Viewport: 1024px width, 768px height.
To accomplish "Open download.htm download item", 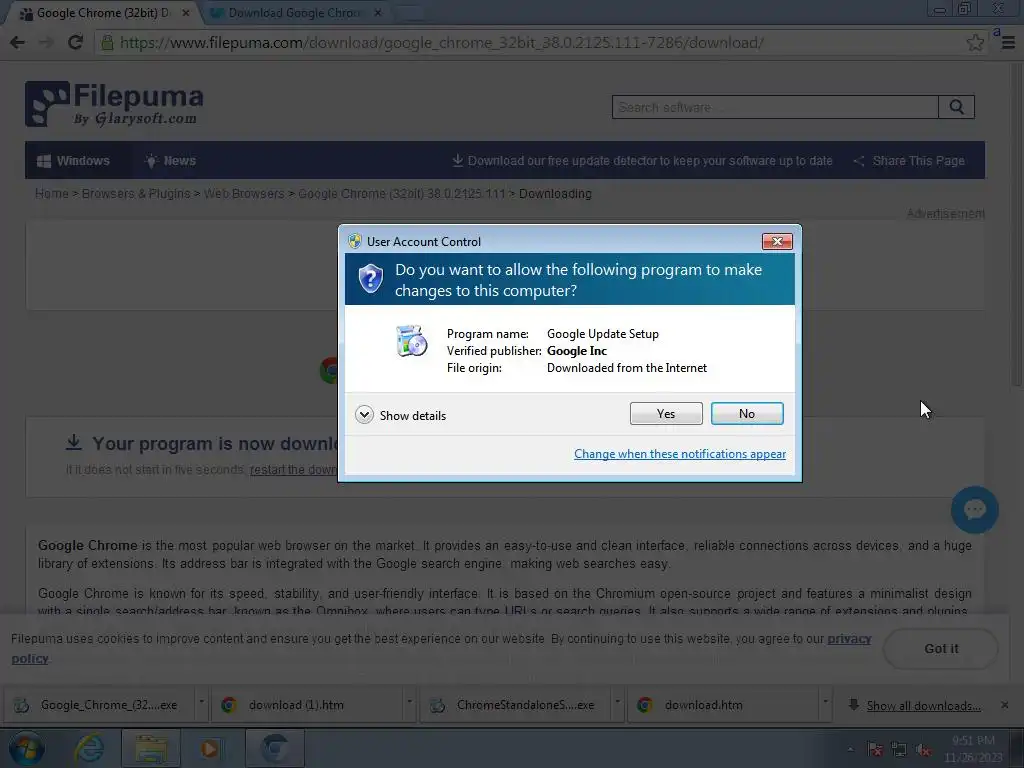I will [x=722, y=705].
